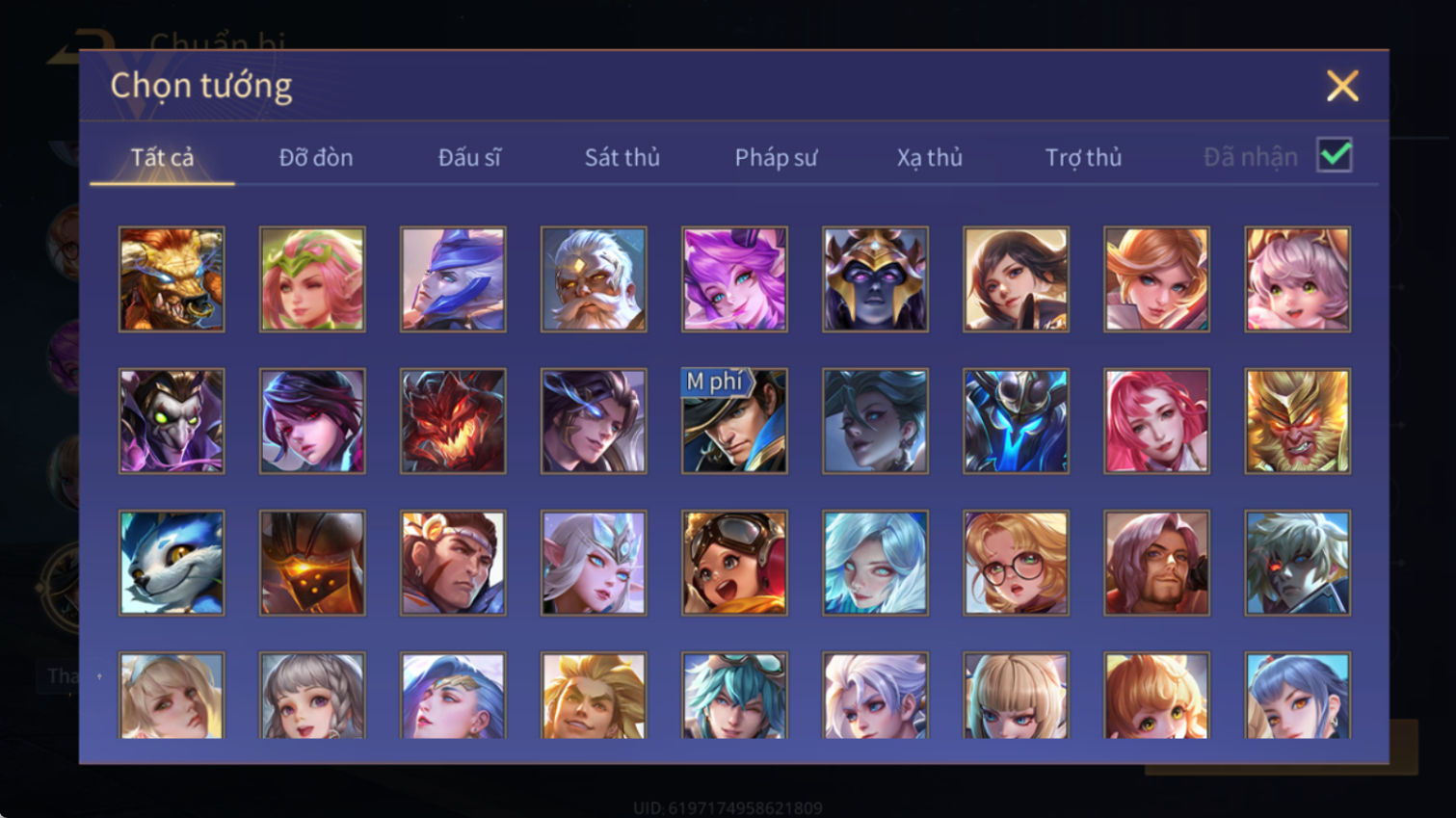
Task: Select the golden bull hero portrait
Action: point(172,279)
